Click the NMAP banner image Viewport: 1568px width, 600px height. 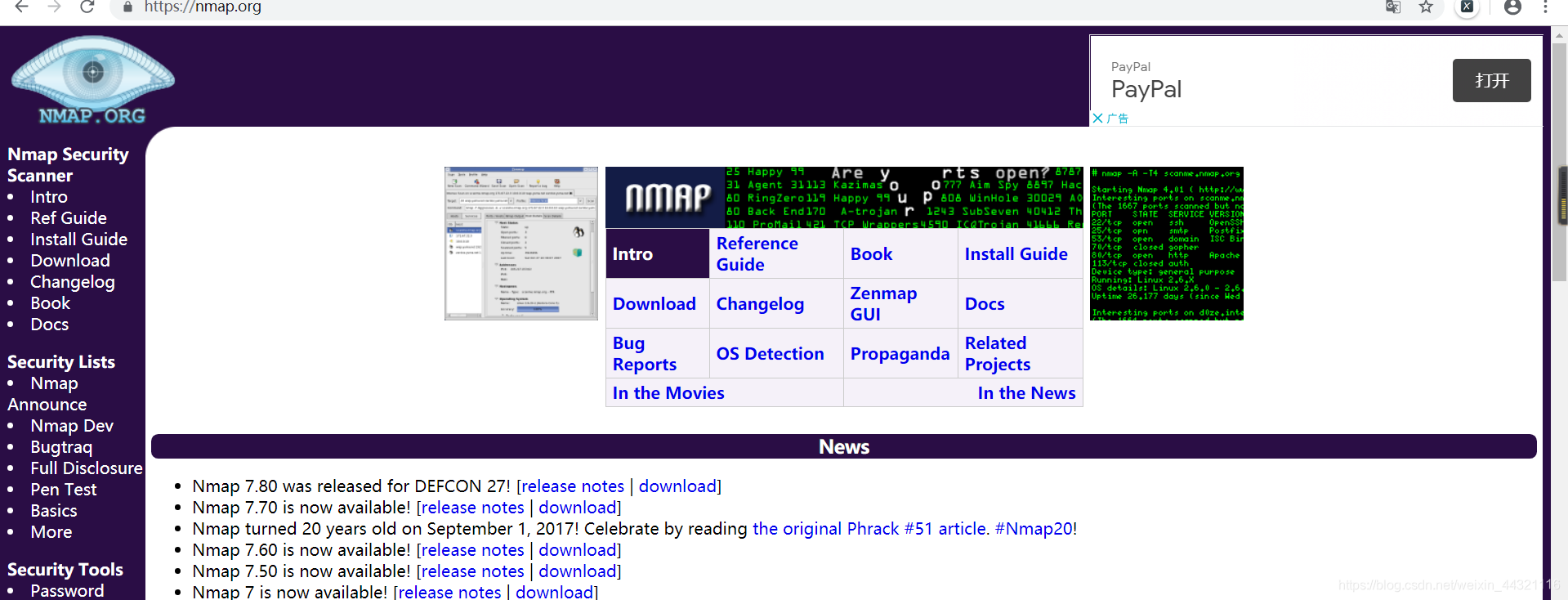click(x=844, y=197)
